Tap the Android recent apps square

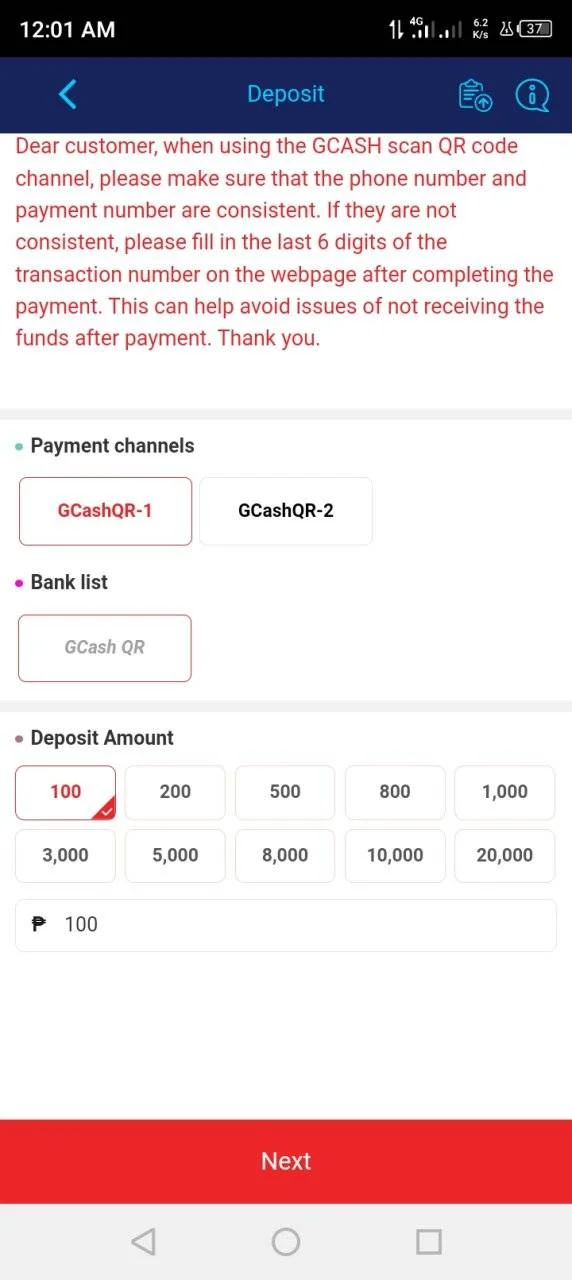[429, 1242]
